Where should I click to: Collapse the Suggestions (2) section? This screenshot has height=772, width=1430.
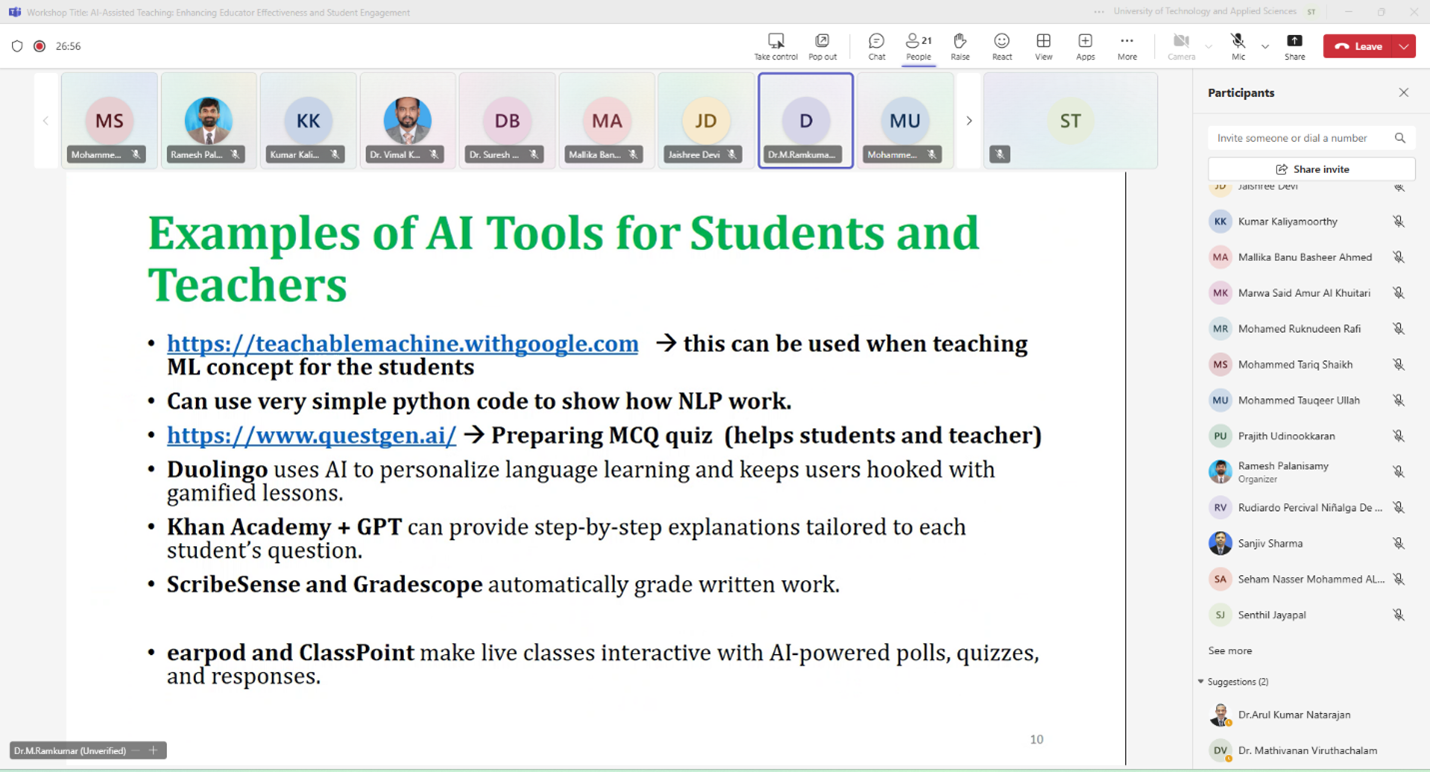tap(1201, 682)
